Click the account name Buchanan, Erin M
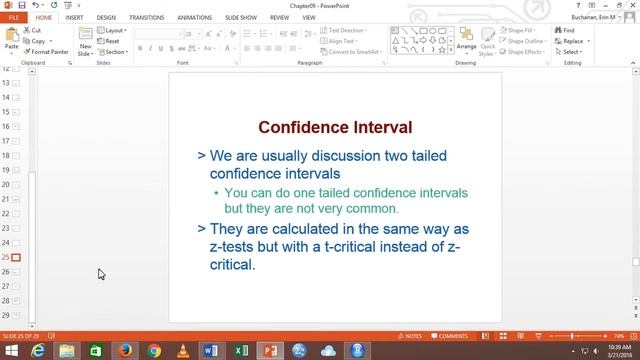 tap(593, 17)
